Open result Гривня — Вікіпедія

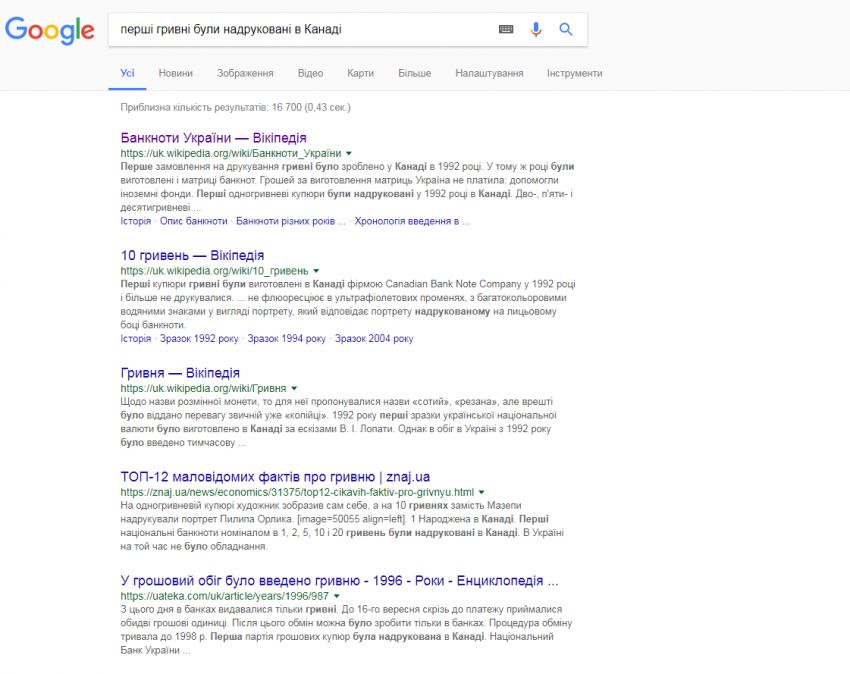[180, 373]
